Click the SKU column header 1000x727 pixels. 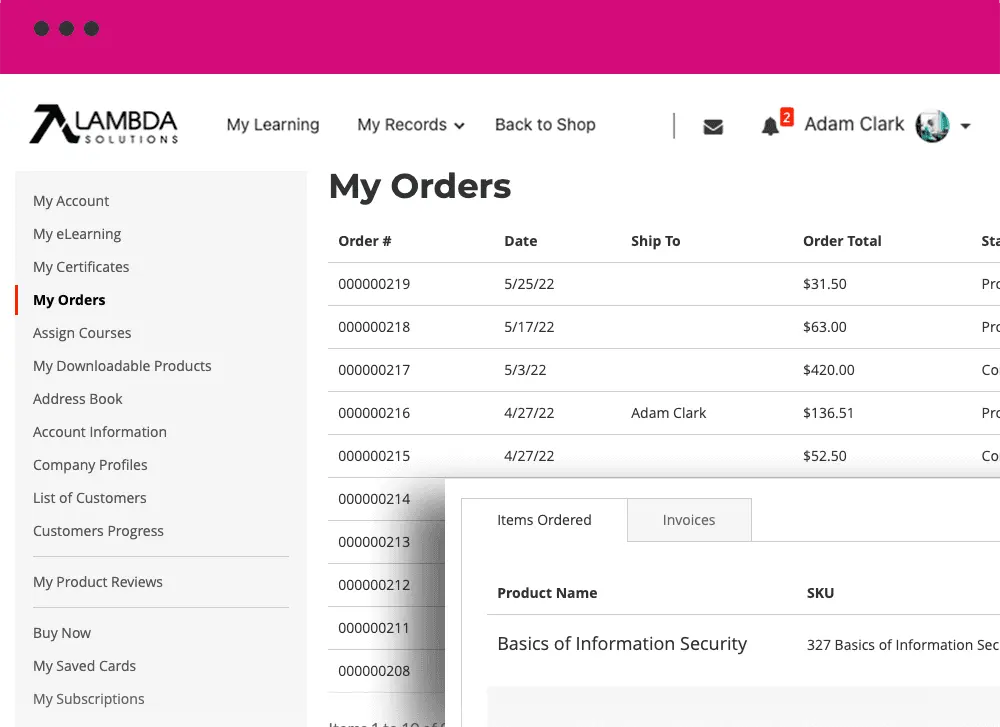click(x=820, y=593)
